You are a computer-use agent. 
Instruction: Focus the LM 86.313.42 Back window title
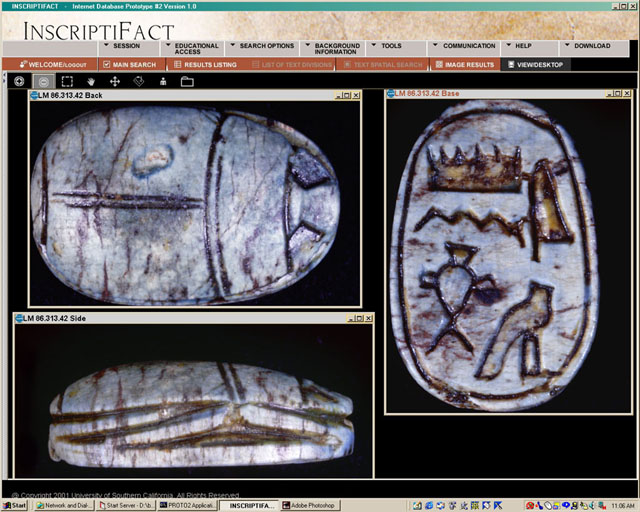coord(70,95)
